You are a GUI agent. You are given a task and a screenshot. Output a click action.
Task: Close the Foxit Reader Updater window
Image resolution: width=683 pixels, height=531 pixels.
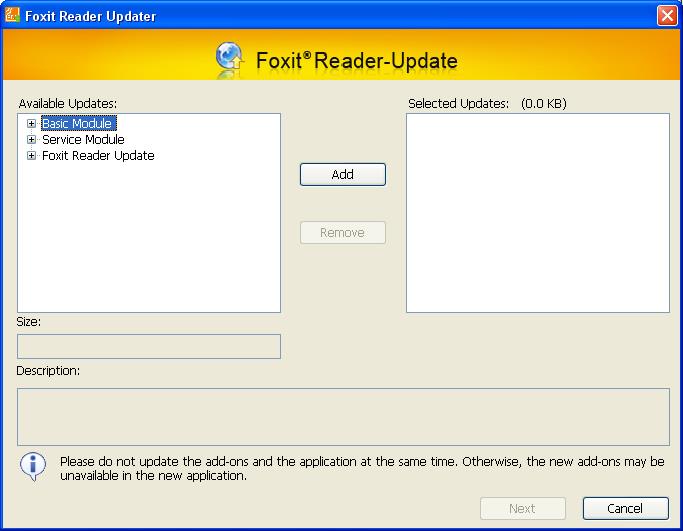[x=667, y=16]
